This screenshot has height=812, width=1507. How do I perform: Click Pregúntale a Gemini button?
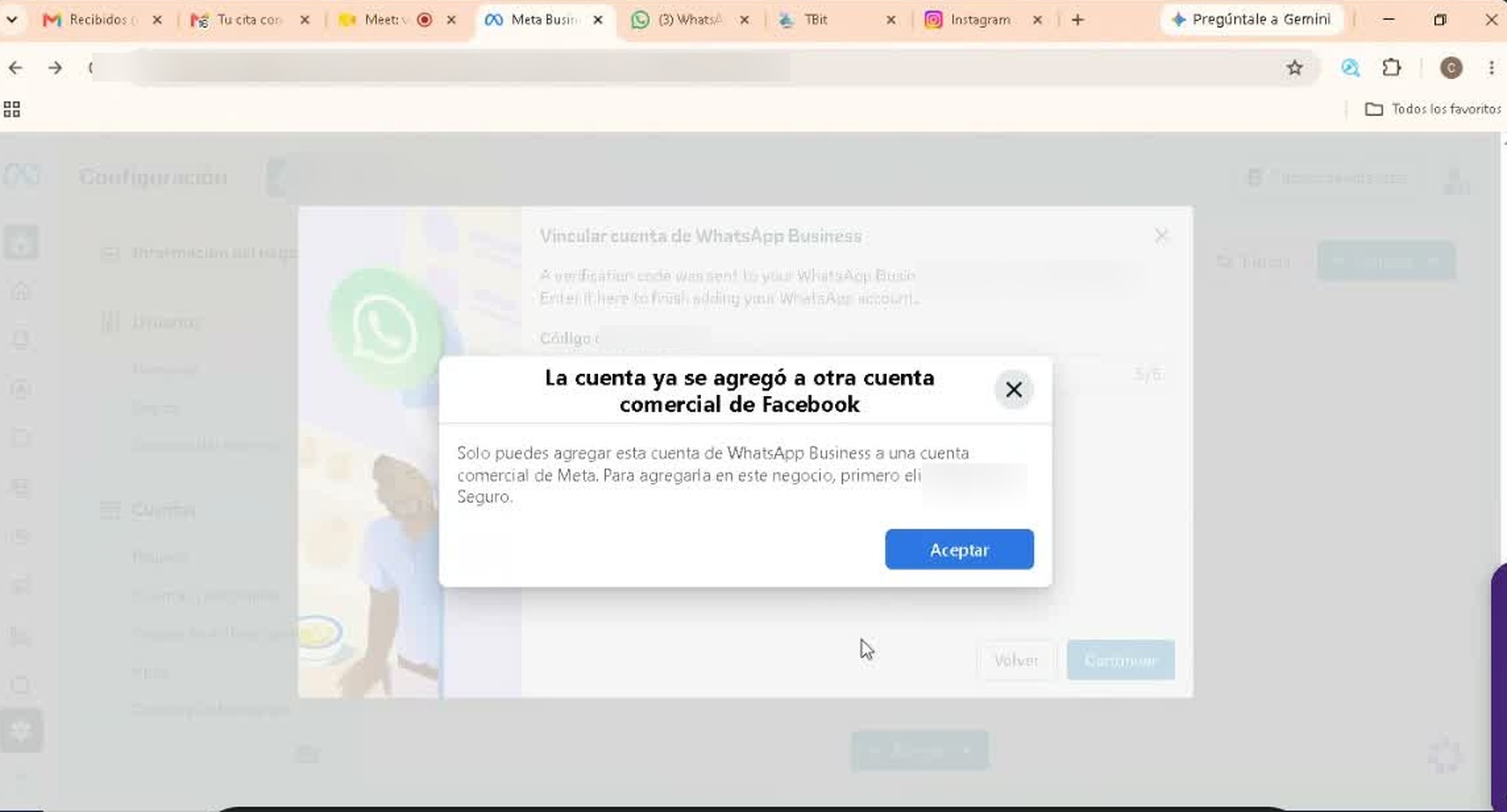(x=1251, y=19)
